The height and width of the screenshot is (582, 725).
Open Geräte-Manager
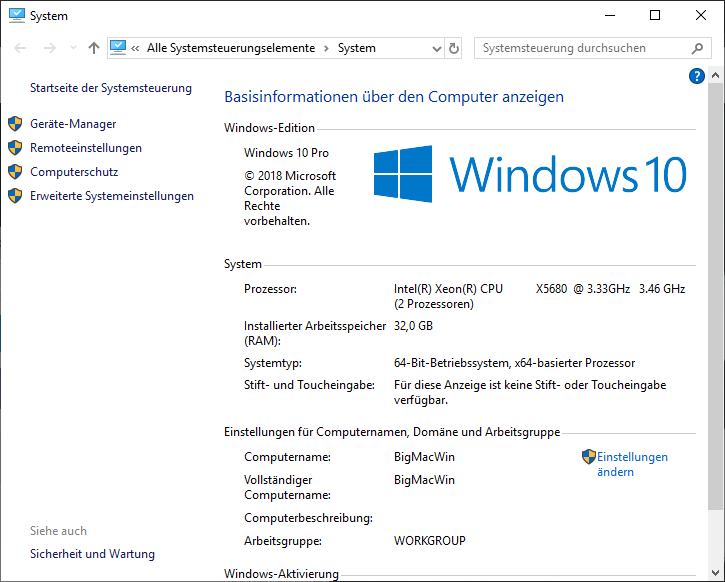pyautogui.click(x=73, y=124)
